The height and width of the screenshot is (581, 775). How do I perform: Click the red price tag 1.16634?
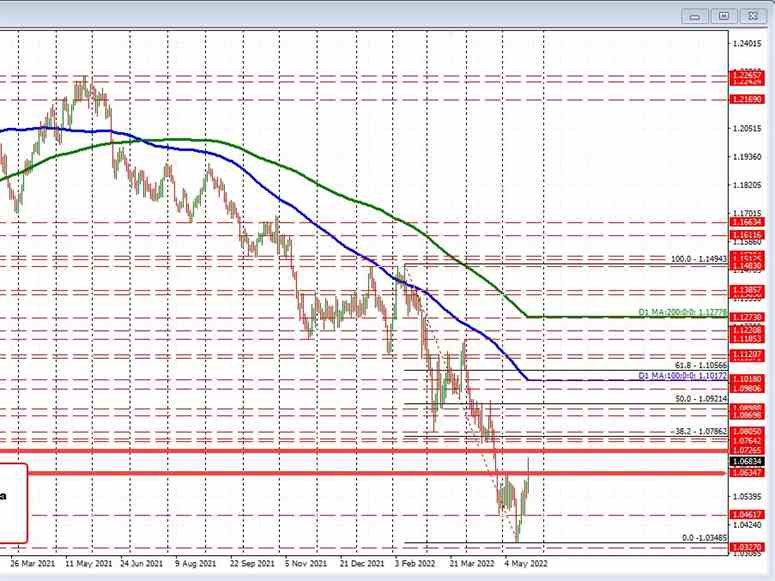click(x=747, y=223)
